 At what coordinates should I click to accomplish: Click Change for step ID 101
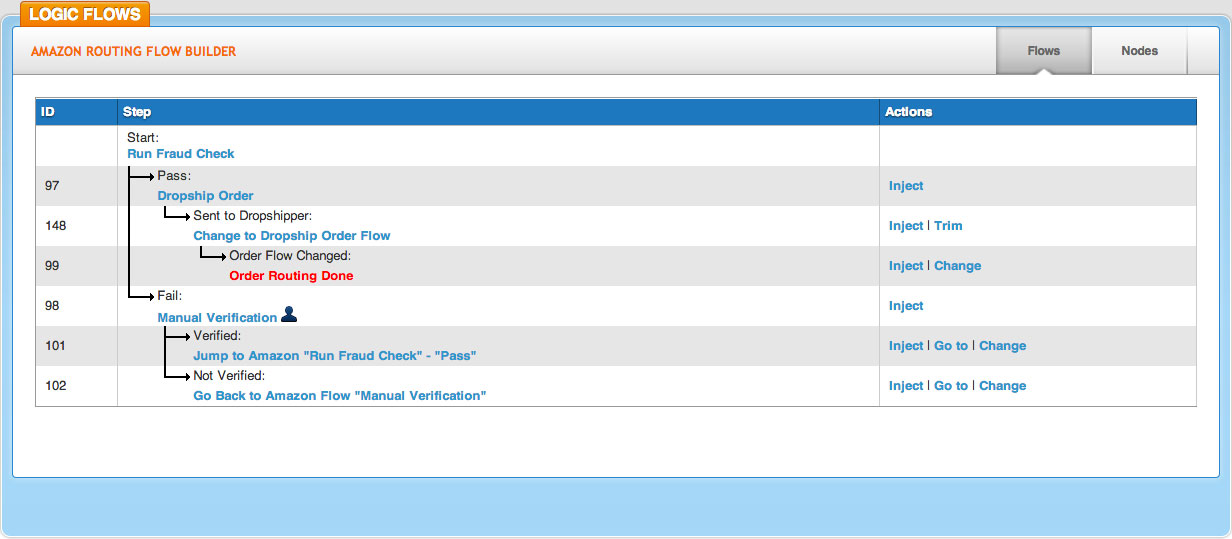pos(1003,346)
